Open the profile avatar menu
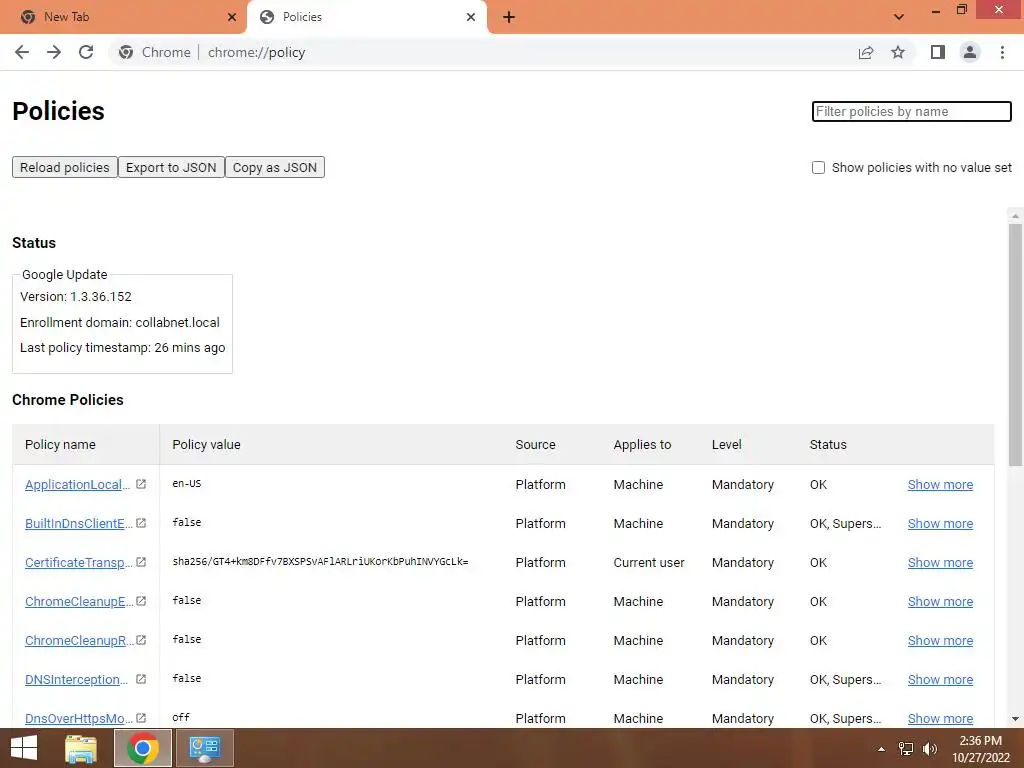The height and width of the screenshot is (768, 1024). pos(970,52)
